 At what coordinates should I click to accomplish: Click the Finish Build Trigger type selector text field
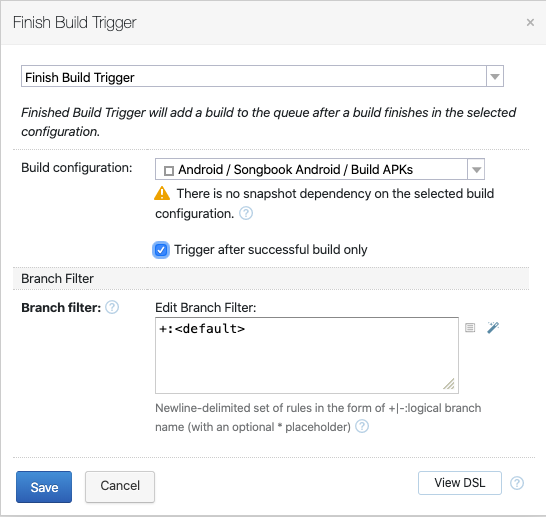coord(254,76)
